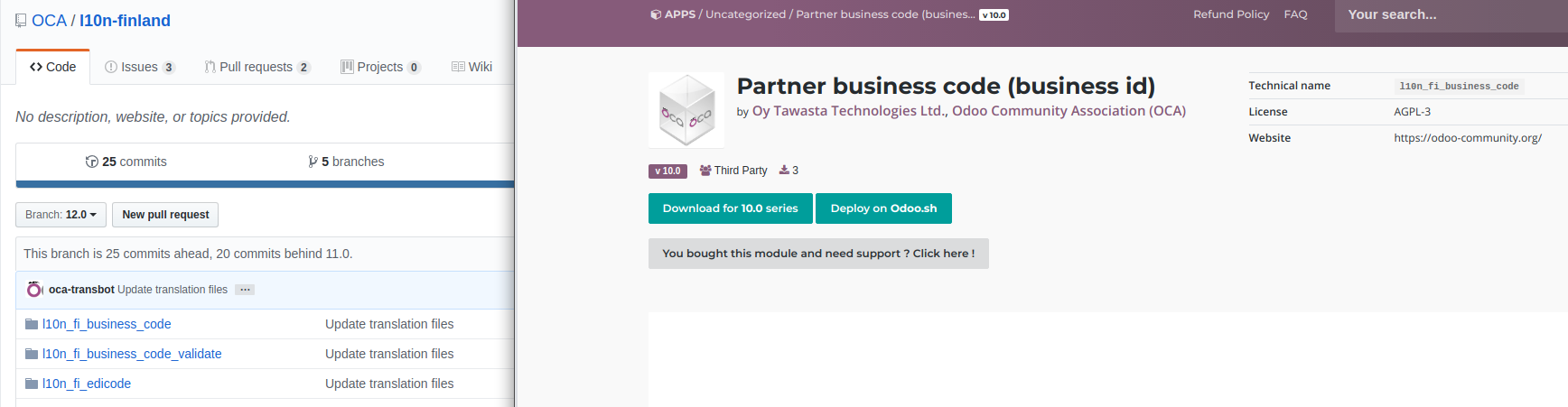Click the l10n_fi_business_code folder icon
1568x407 pixels.
tap(32, 324)
